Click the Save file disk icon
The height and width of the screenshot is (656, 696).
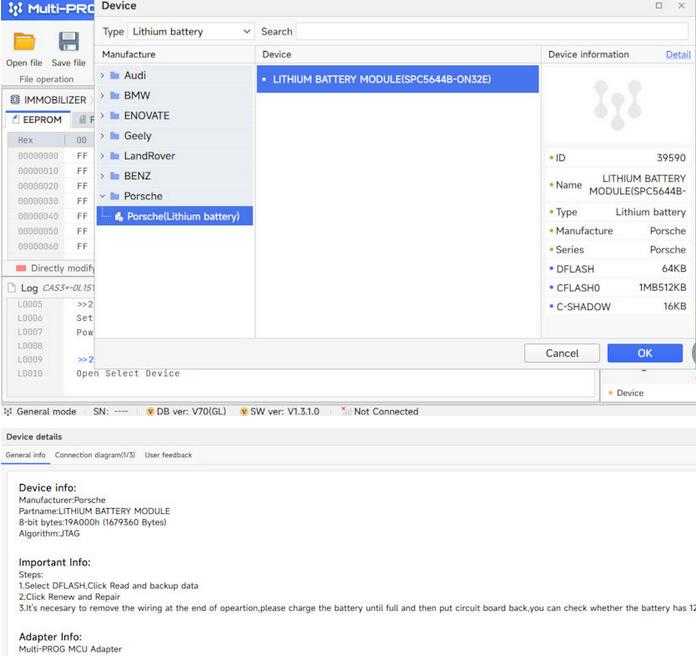68,42
